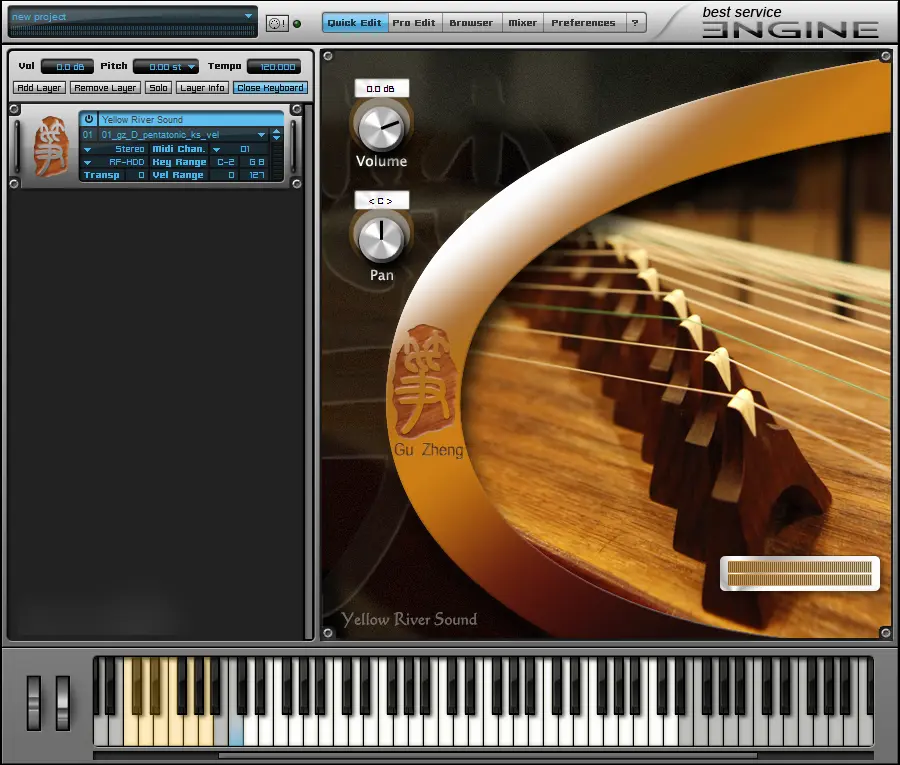The image size is (900, 765).
Task: Click the Gu Zheng seal logo on the artwork
Action: pos(425,380)
